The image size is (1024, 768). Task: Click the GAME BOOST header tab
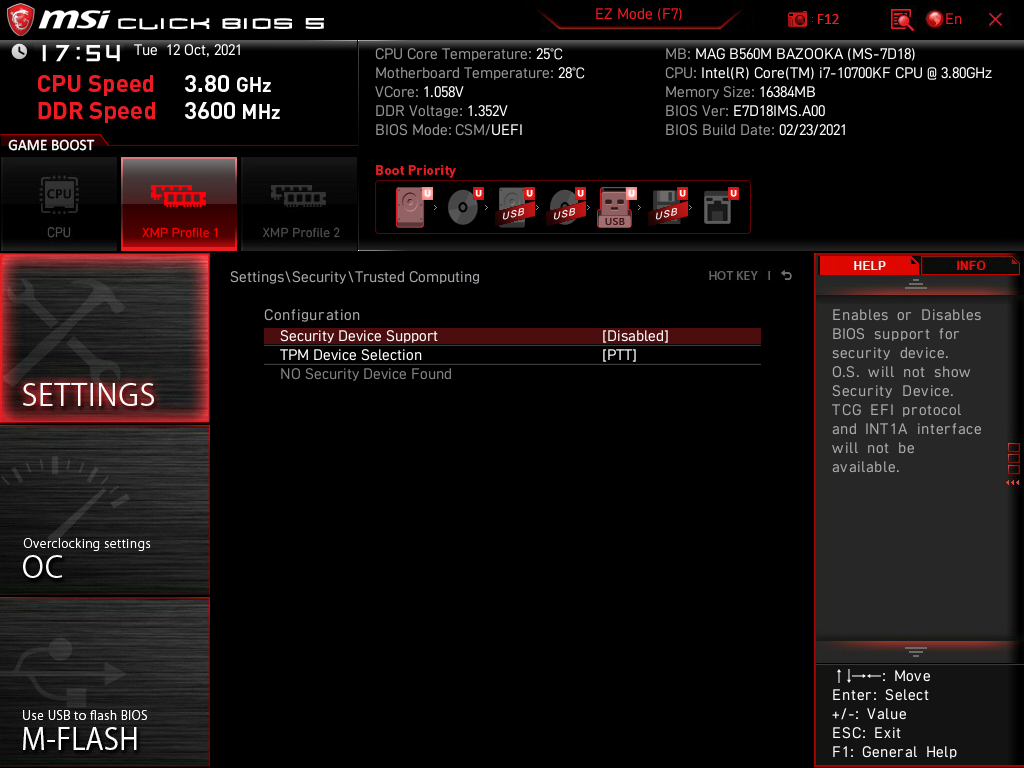[51, 145]
